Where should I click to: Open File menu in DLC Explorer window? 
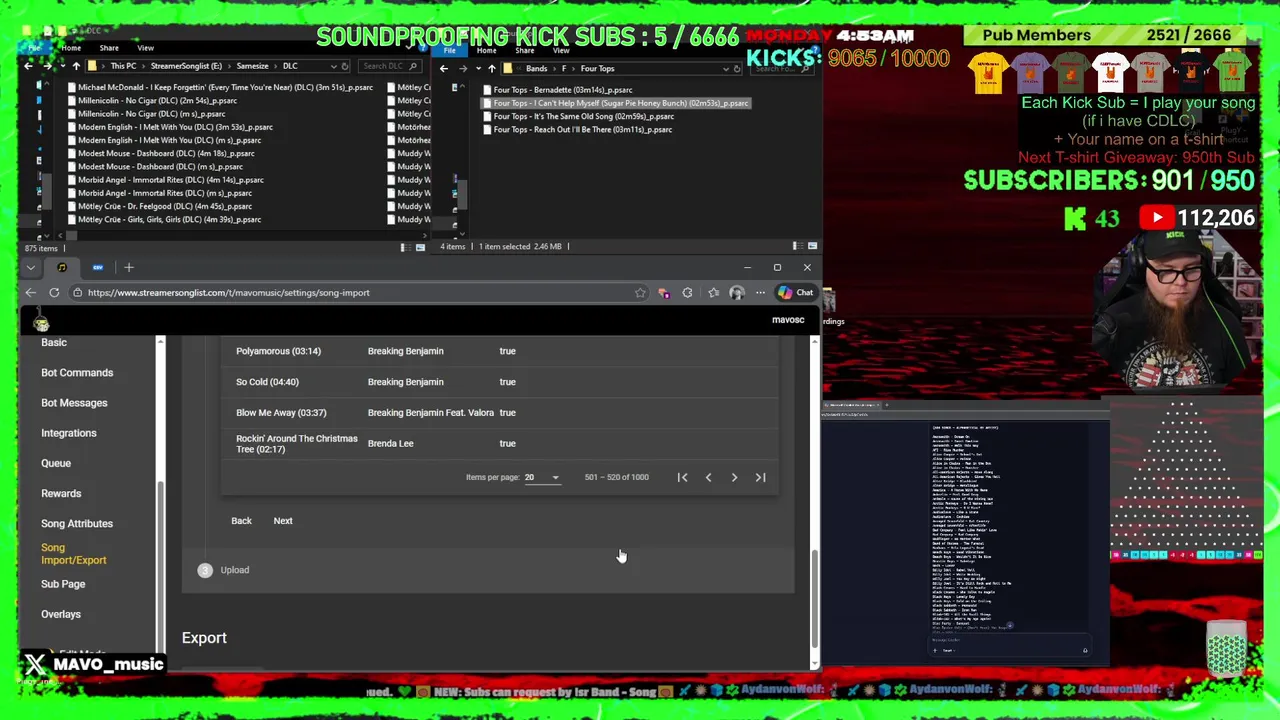(34, 48)
